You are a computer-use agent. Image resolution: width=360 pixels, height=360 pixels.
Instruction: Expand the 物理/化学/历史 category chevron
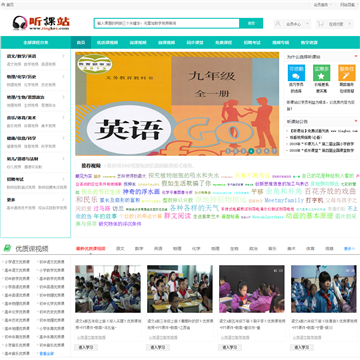click(63, 76)
